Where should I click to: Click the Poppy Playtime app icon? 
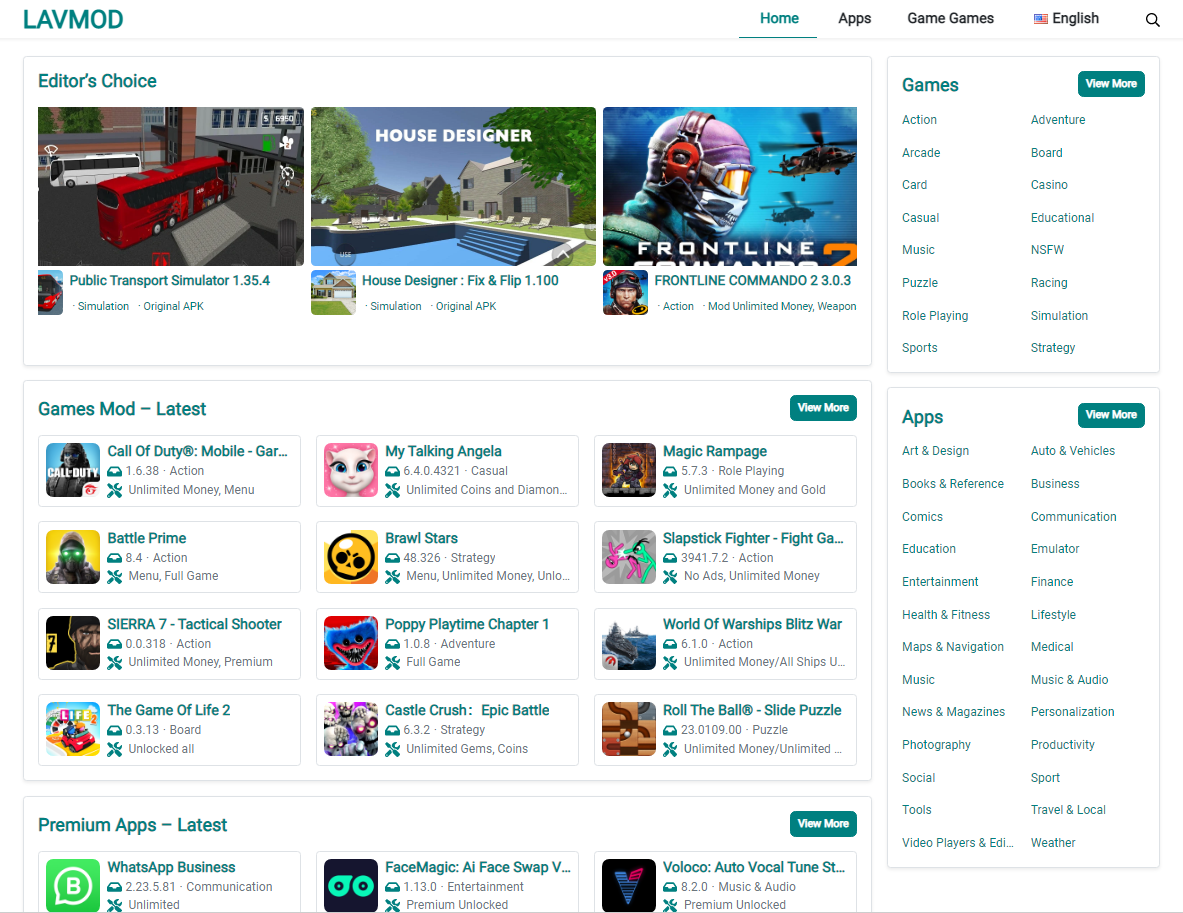pos(351,643)
